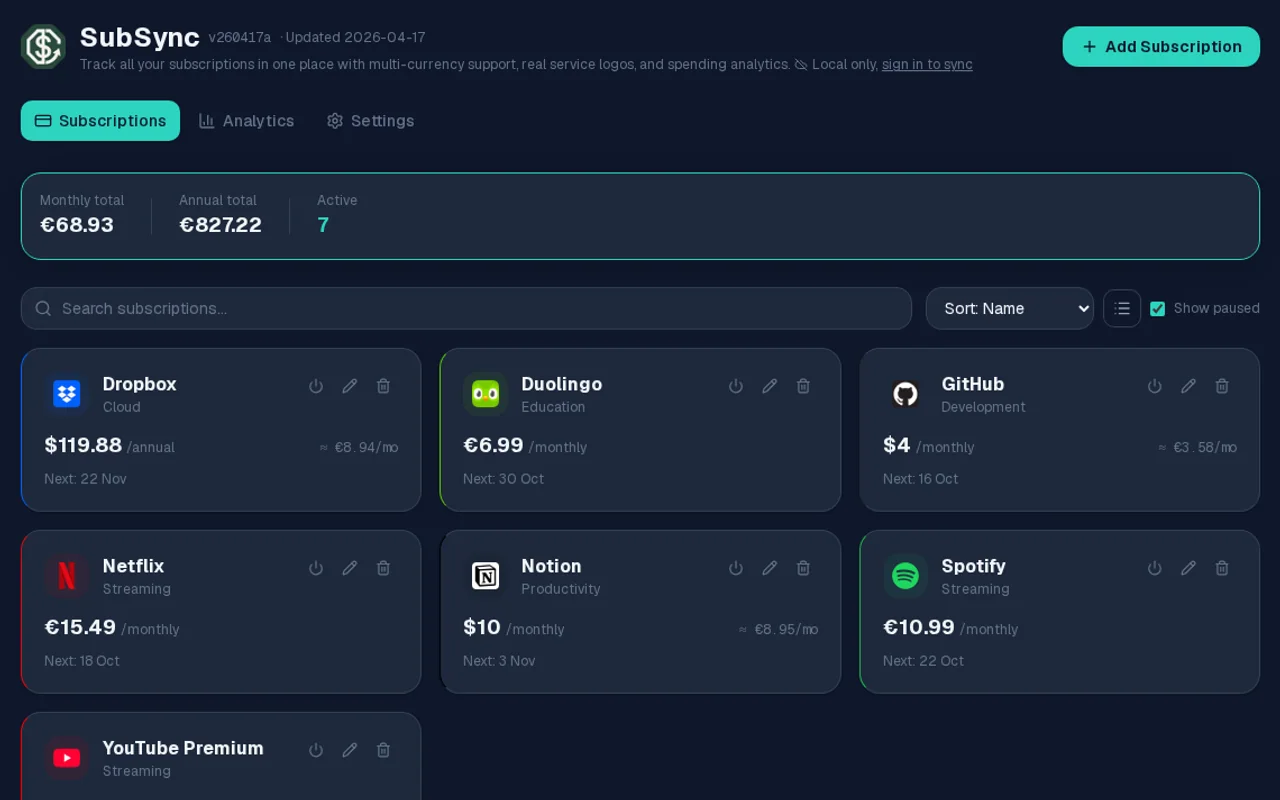Pause the GitHub subscription
The height and width of the screenshot is (800, 1280).
(x=1155, y=386)
